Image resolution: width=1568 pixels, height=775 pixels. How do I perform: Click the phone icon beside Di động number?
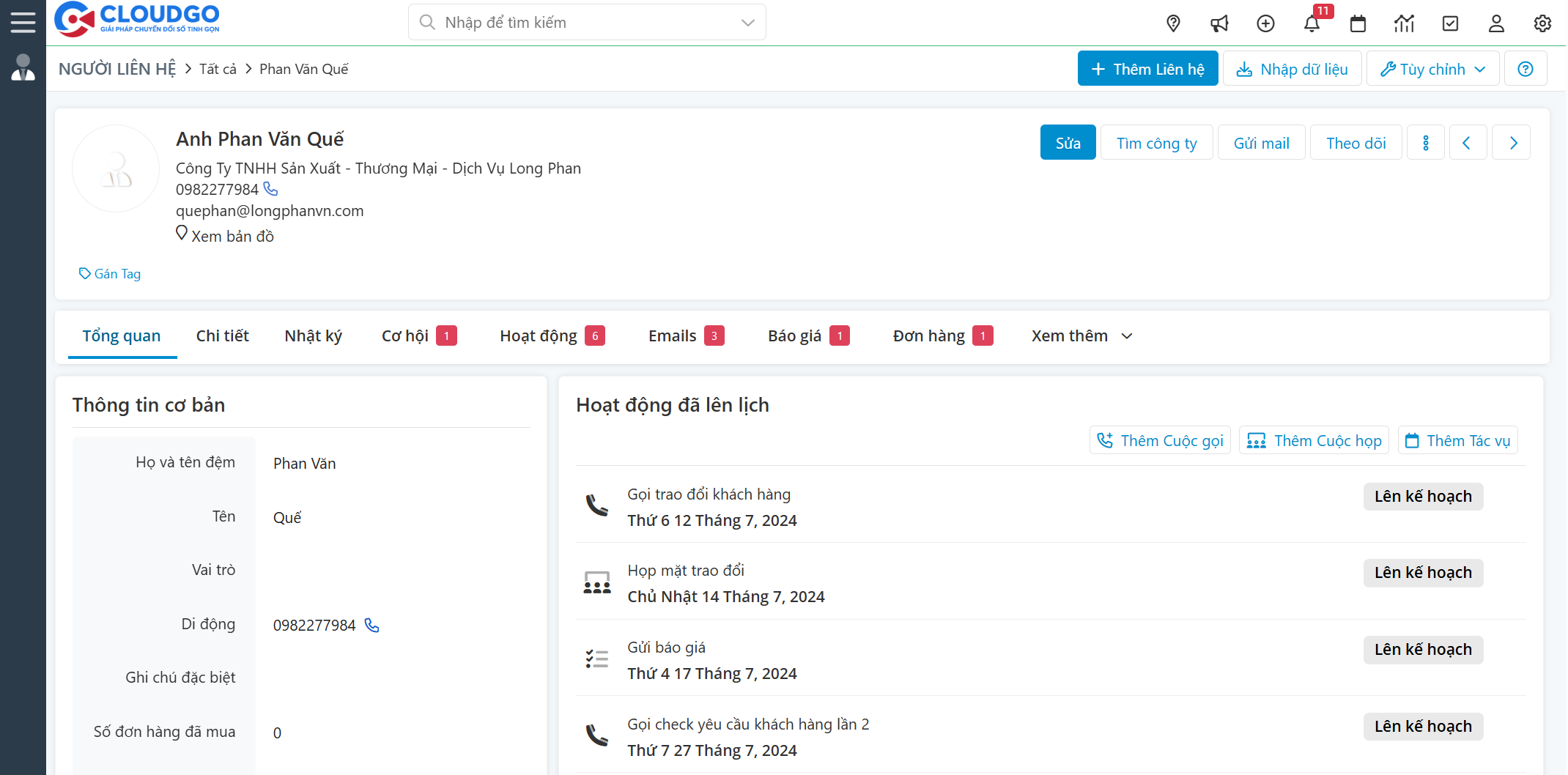pos(372,625)
